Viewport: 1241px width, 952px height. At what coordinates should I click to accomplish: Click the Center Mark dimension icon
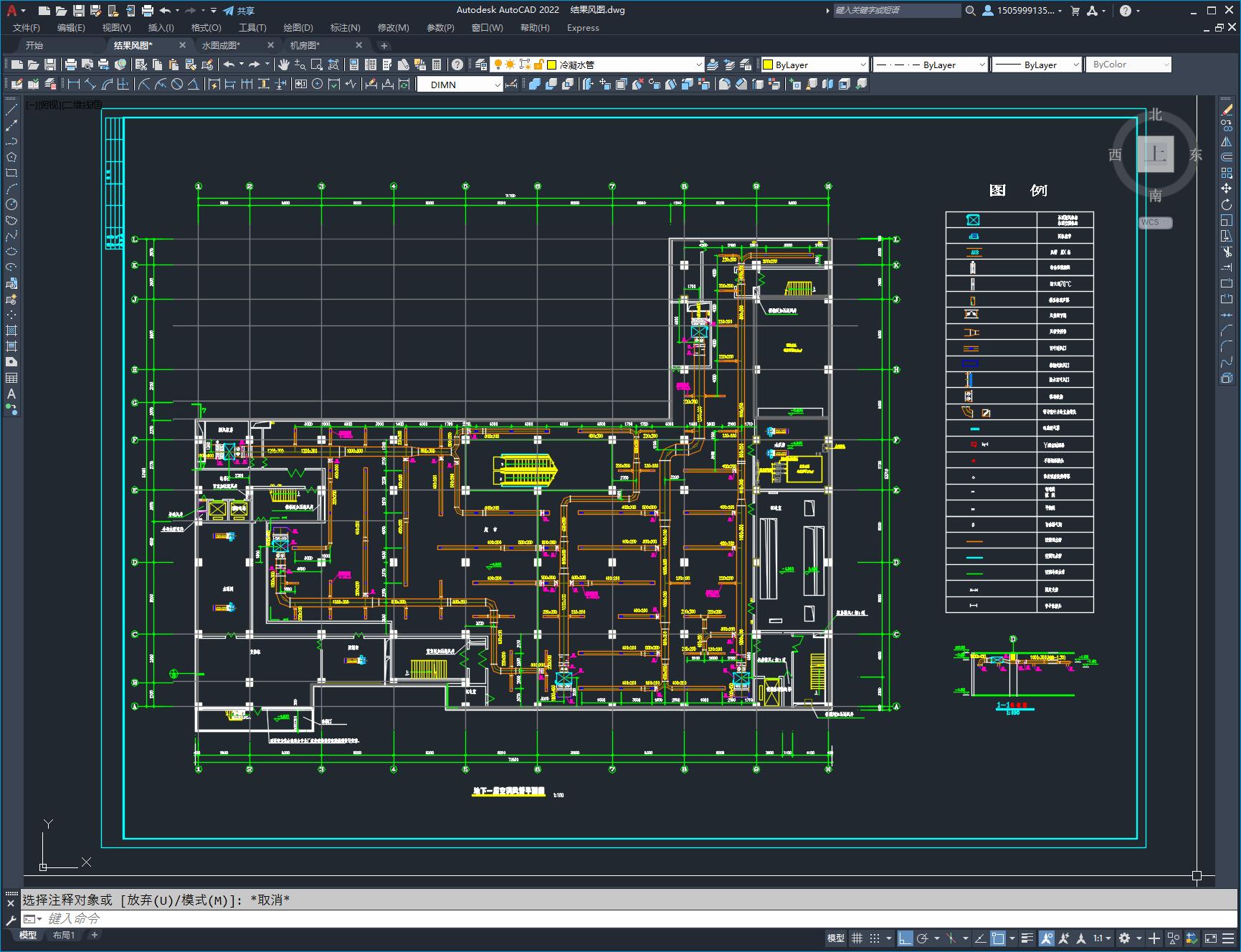tap(318, 84)
